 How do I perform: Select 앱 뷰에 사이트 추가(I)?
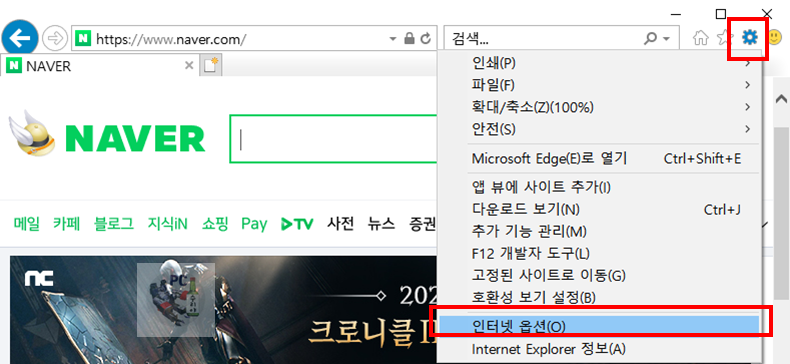[600, 188]
